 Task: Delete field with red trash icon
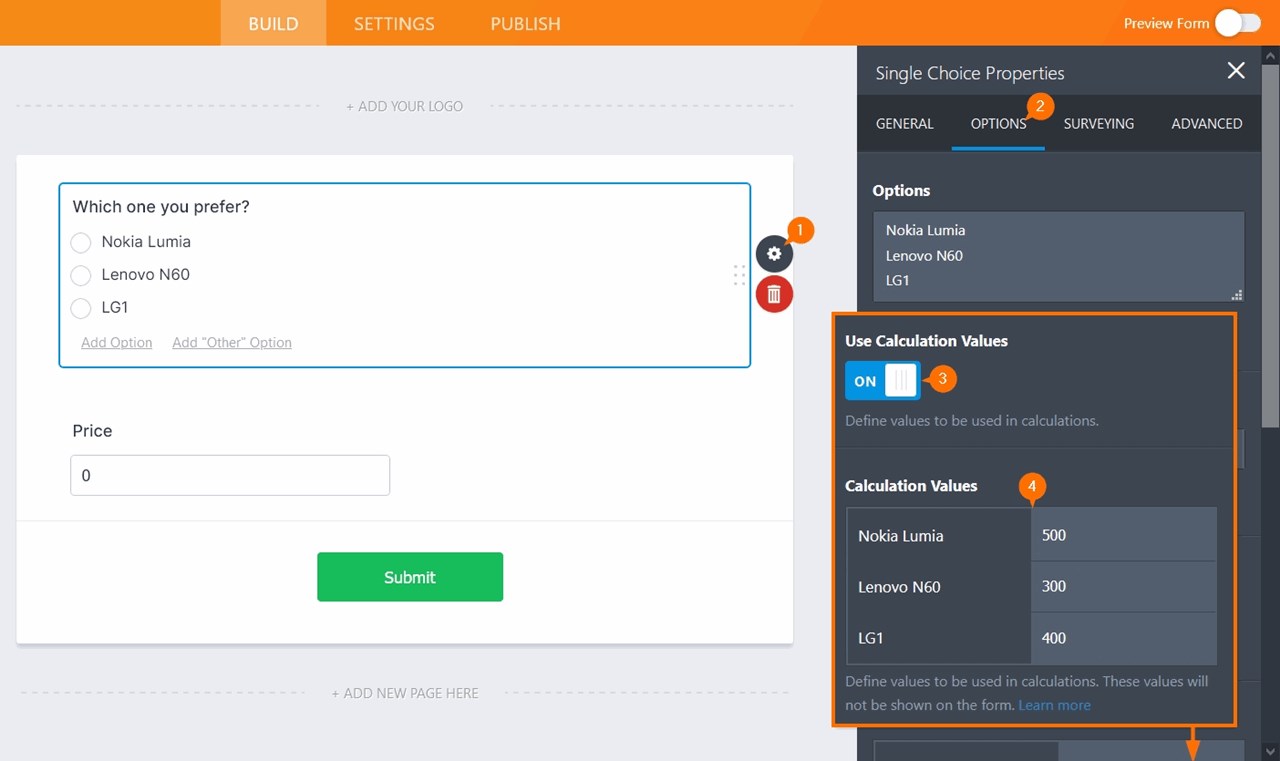pos(774,295)
